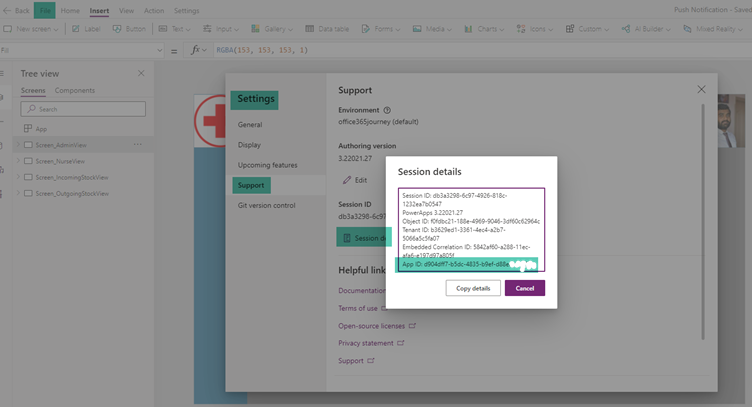
Task: Click the fx formula button
Action: coord(198,50)
